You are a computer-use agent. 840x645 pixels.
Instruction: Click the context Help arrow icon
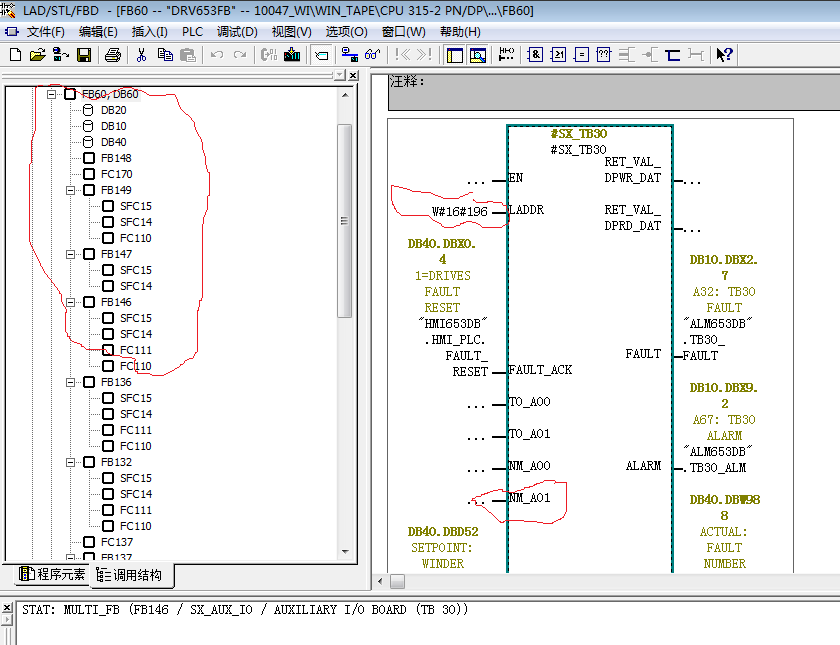coord(725,55)
